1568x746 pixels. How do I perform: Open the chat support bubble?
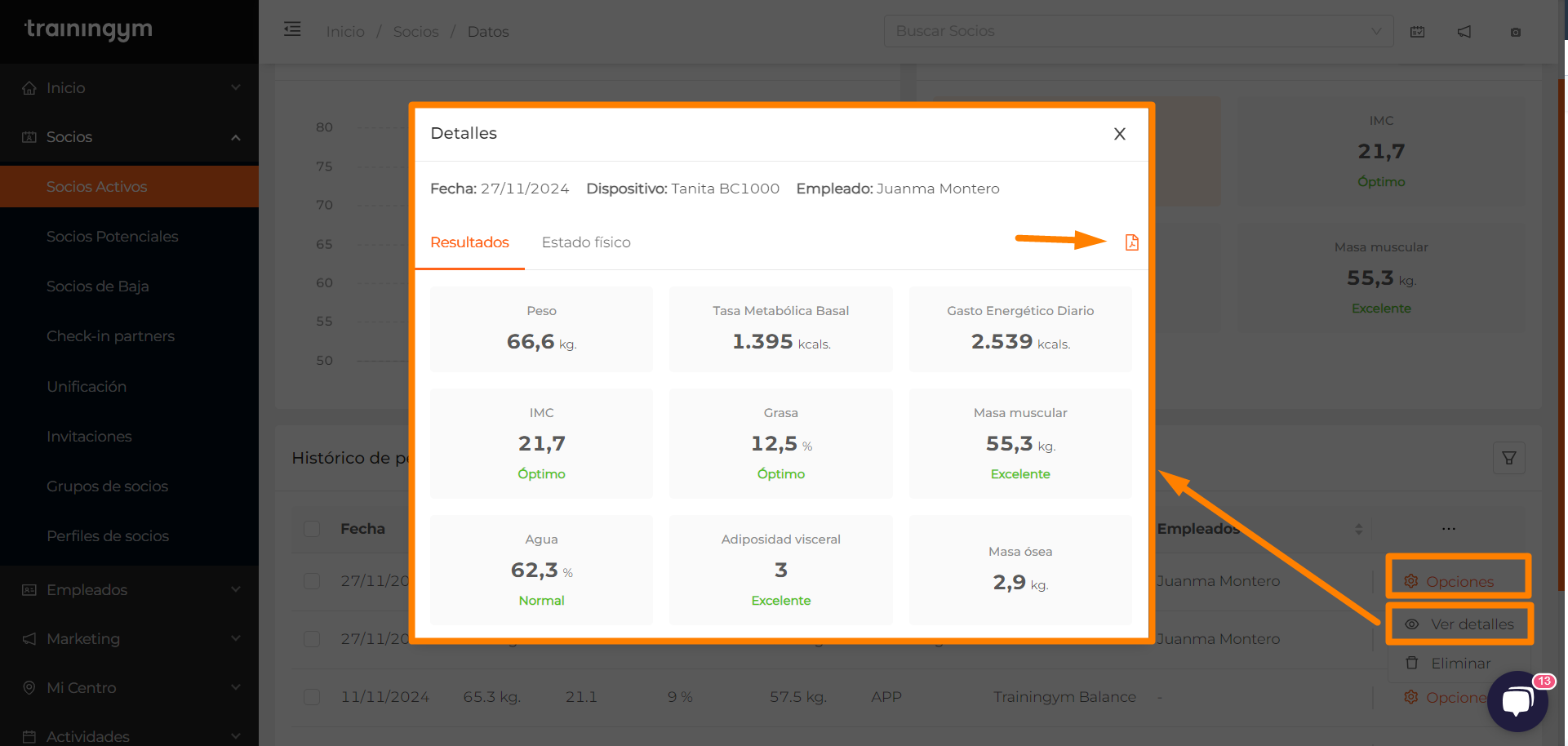(x=1517, y=700)
